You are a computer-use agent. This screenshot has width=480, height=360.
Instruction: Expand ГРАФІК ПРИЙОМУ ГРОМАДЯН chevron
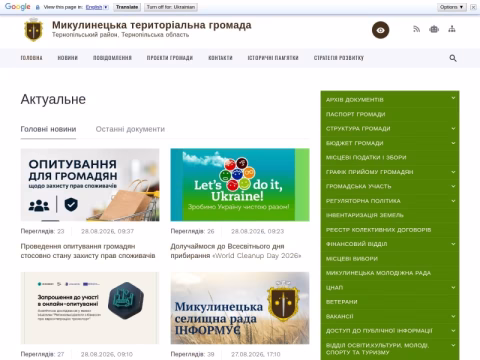pyautogui.click(x=453, y=172)
